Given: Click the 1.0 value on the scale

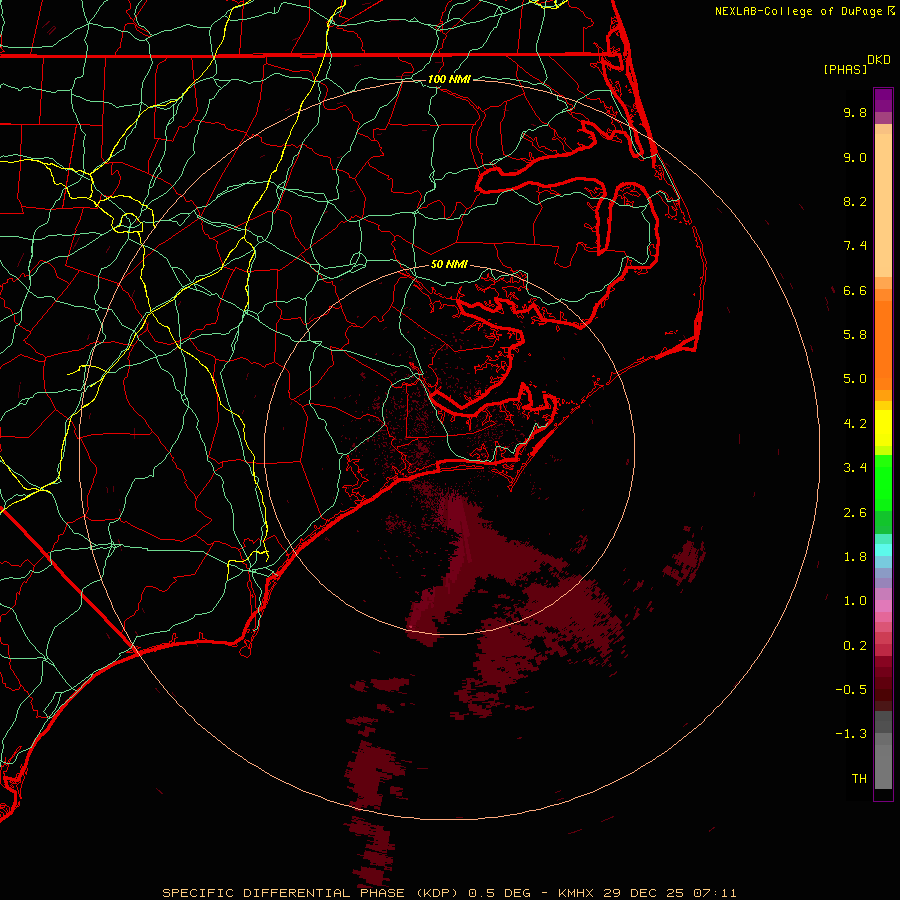Looking at the screenshot, I should click(x=855, y=601).
